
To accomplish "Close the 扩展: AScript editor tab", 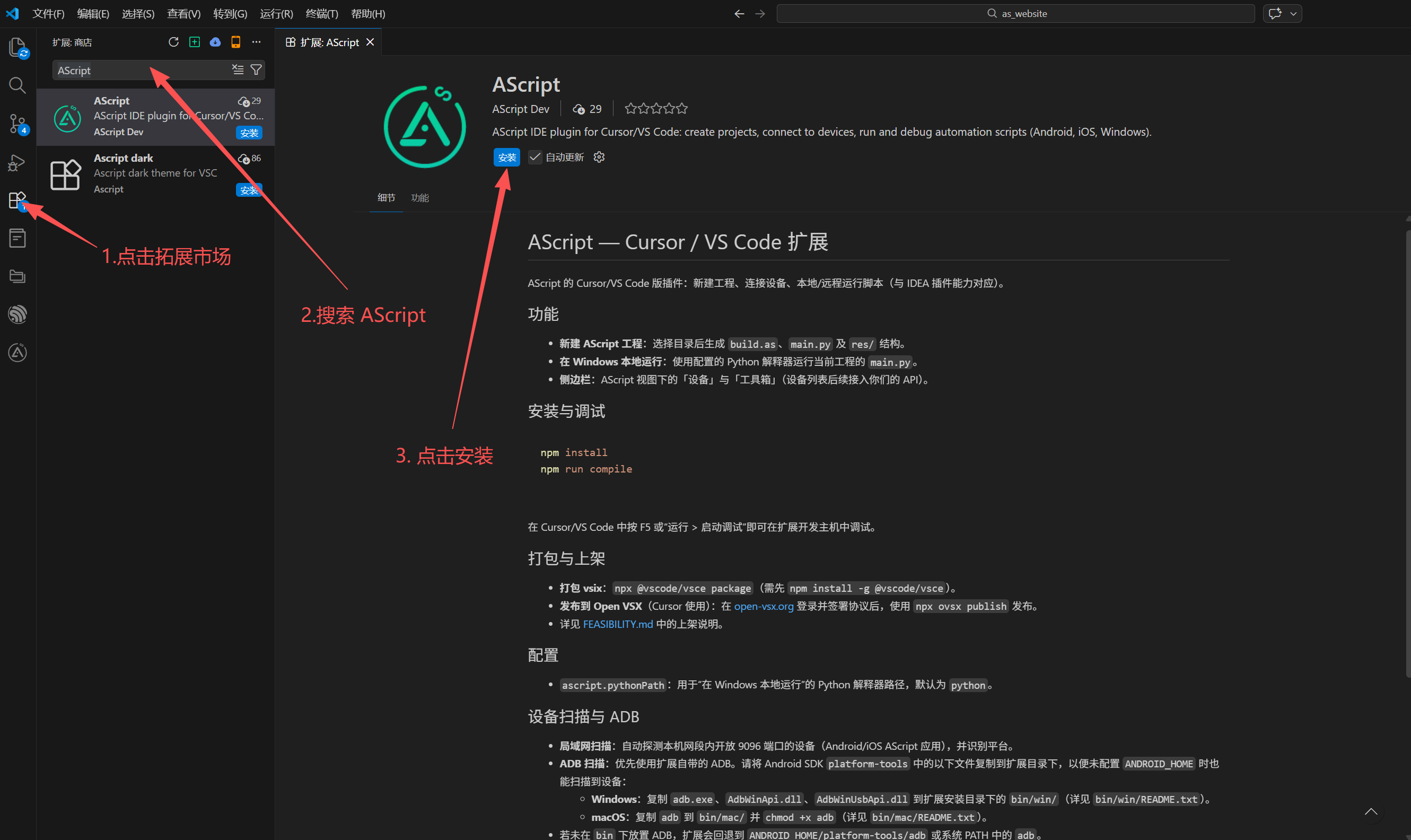I will [370, 42].
